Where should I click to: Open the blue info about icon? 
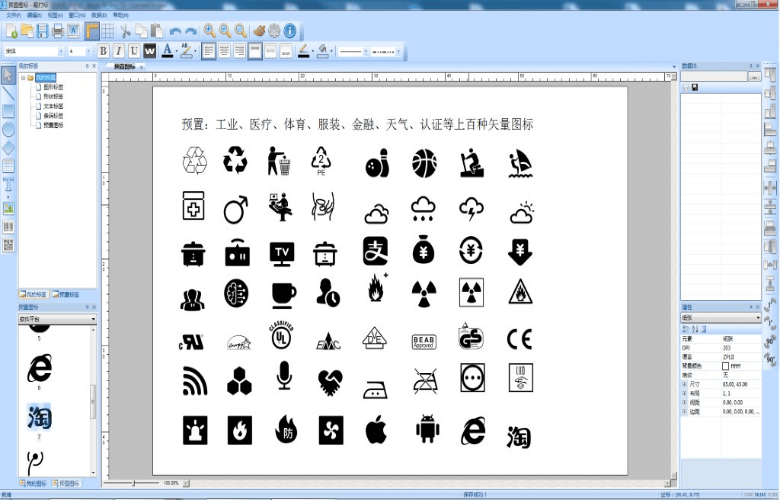pos(290,31)
